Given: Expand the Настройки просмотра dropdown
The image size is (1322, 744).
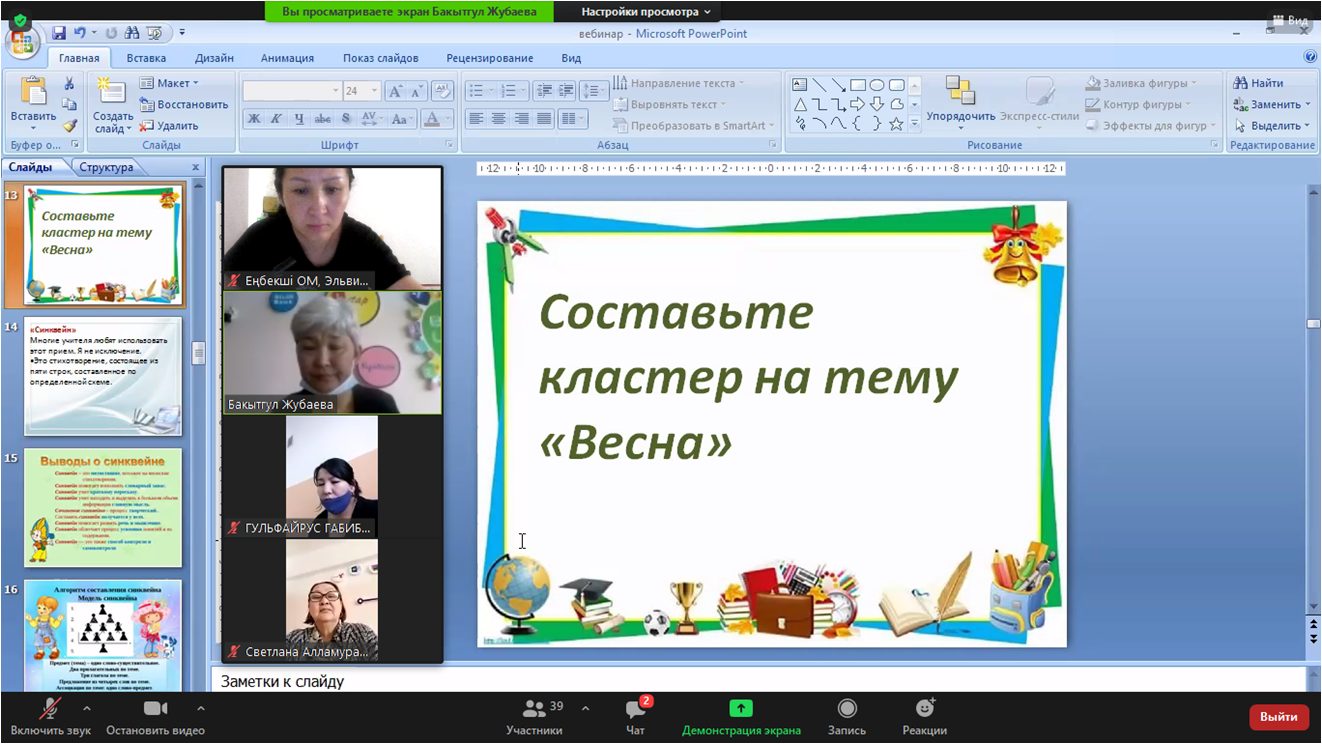Looking at the screenshot, I should click(647, 12).
